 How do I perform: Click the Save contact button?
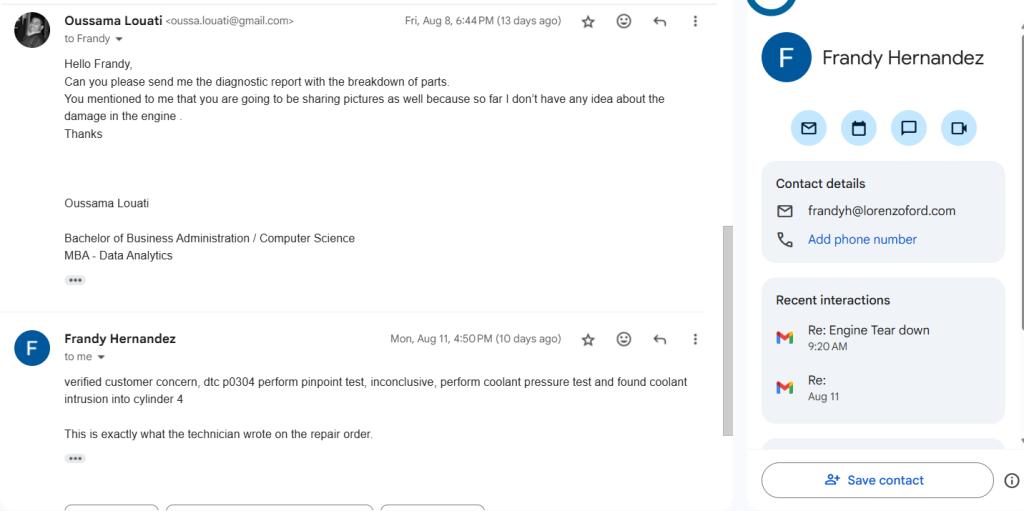pyautogui.click(x=877, y=480)
